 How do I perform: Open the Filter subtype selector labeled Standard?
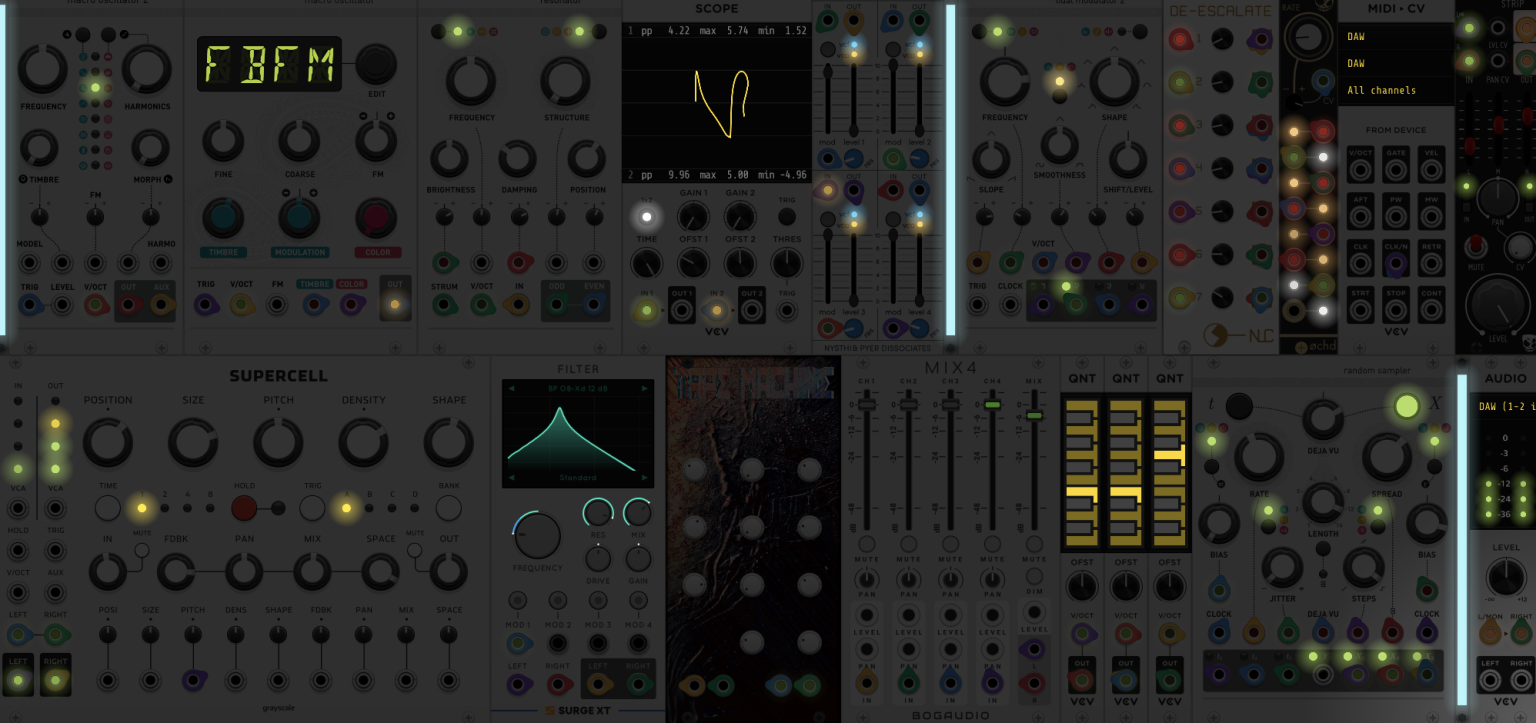click(x=578, y=478)
